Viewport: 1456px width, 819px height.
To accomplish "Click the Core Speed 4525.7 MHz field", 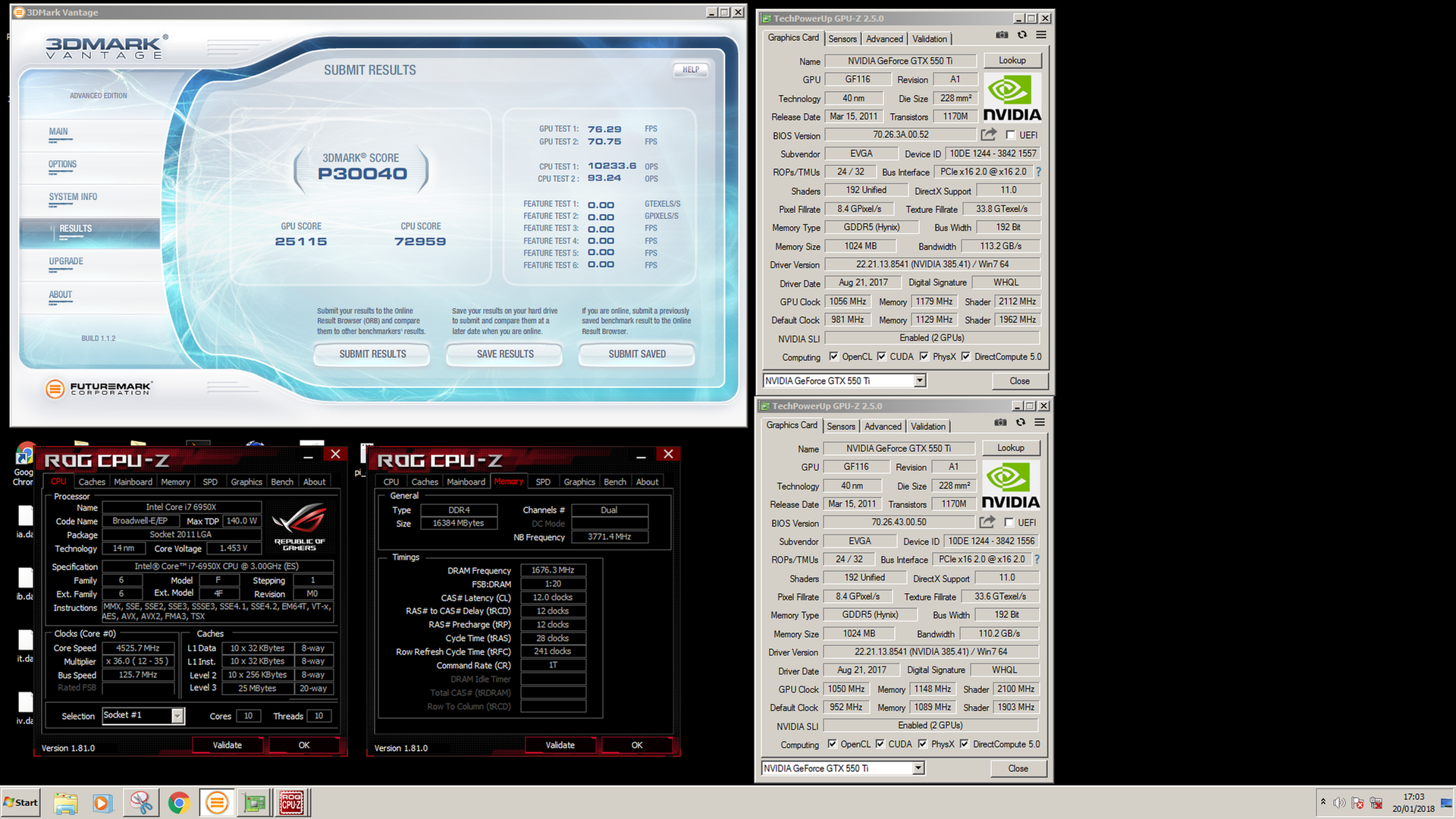I will click(138, 648).
